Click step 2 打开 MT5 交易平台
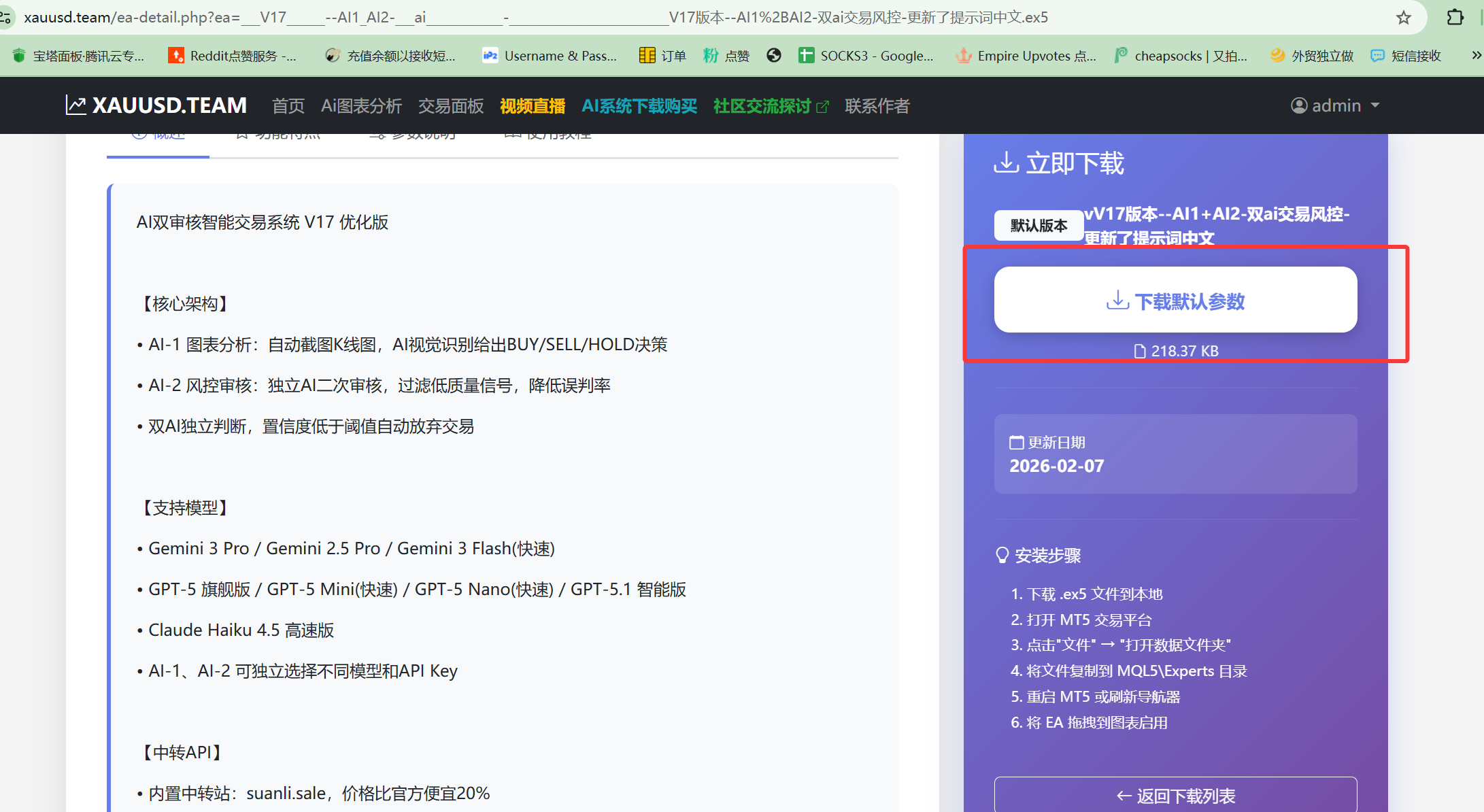The image size is (1484, 812). pos(1081,620)
